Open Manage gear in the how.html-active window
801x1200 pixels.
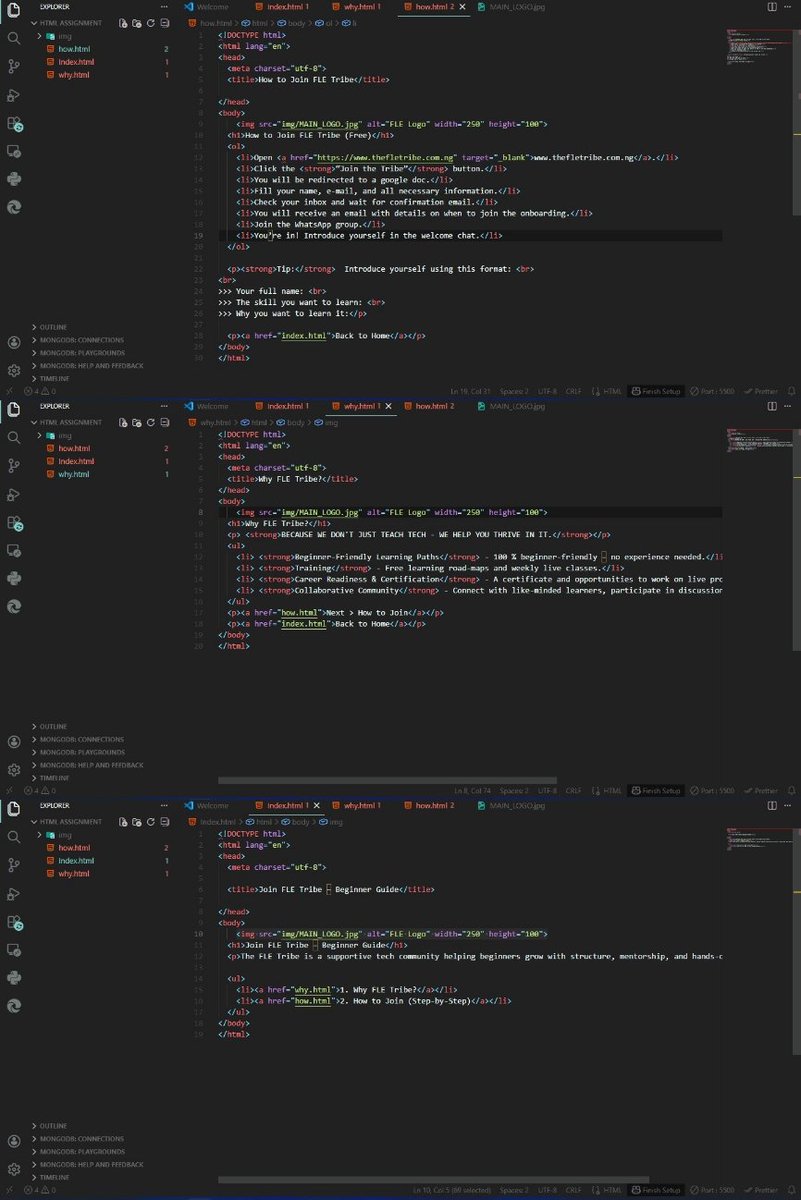pos(14,370)
